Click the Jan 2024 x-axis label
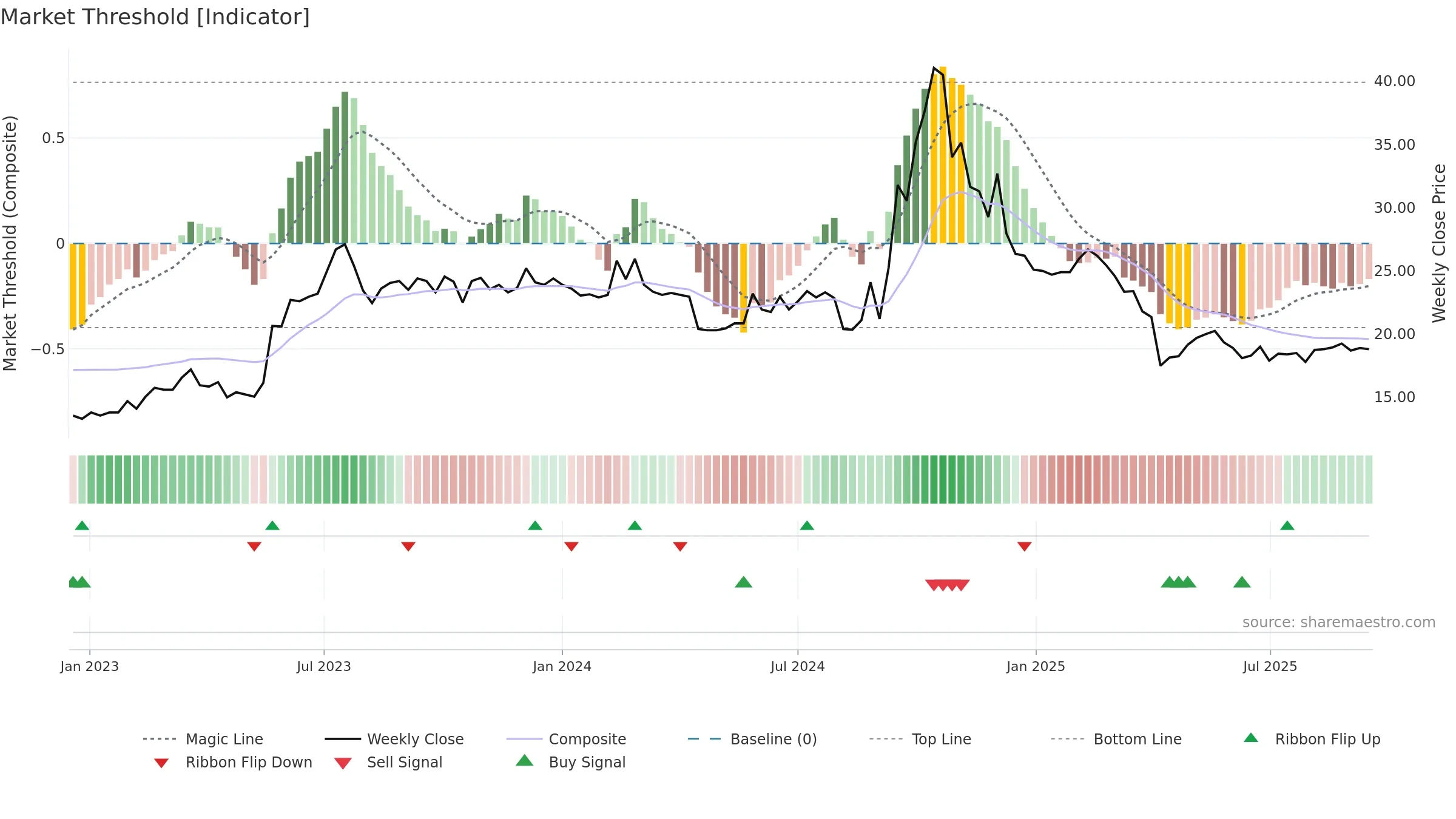Viewport: 1456px width, 819px height. coord(562,666)
